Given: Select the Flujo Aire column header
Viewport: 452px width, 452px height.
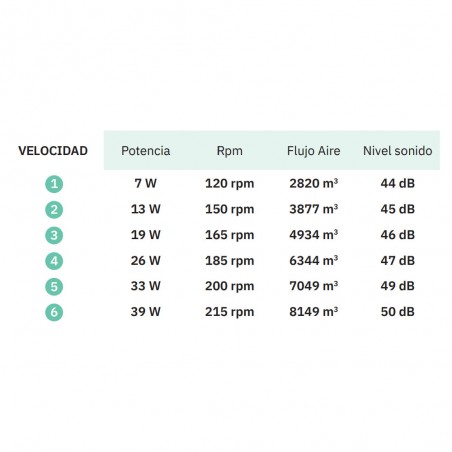Looking at the screenshot, I should tap(314, 151).
